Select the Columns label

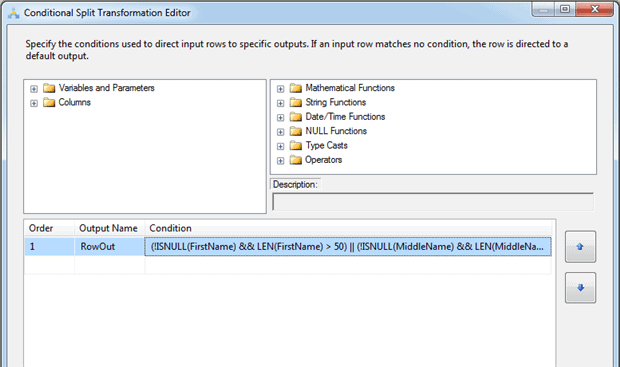pyautogui.click(x=74, y=102)
